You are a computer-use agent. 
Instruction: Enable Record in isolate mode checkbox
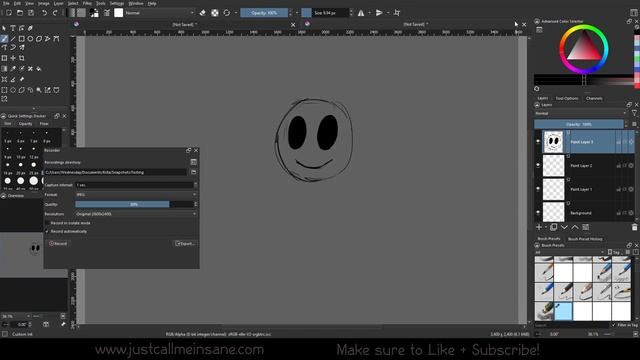tap(47, 223)
